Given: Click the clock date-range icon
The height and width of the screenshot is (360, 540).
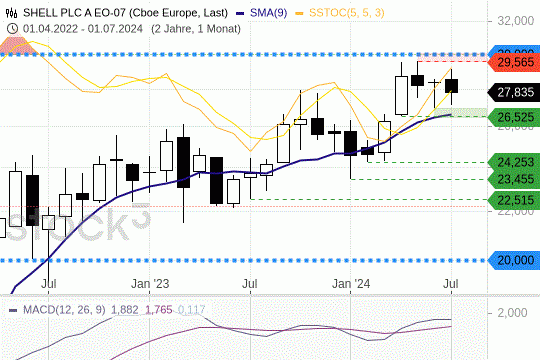Looking at the screenshot, I should click(x=12, y=29).
